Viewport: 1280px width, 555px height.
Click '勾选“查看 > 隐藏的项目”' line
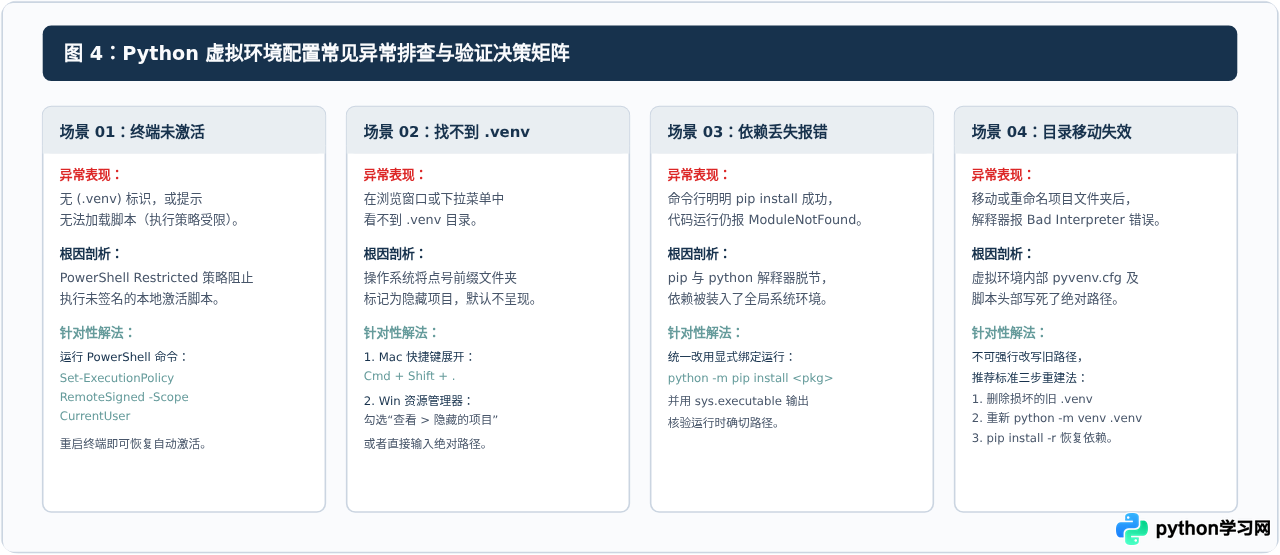[x=431, y=419]
